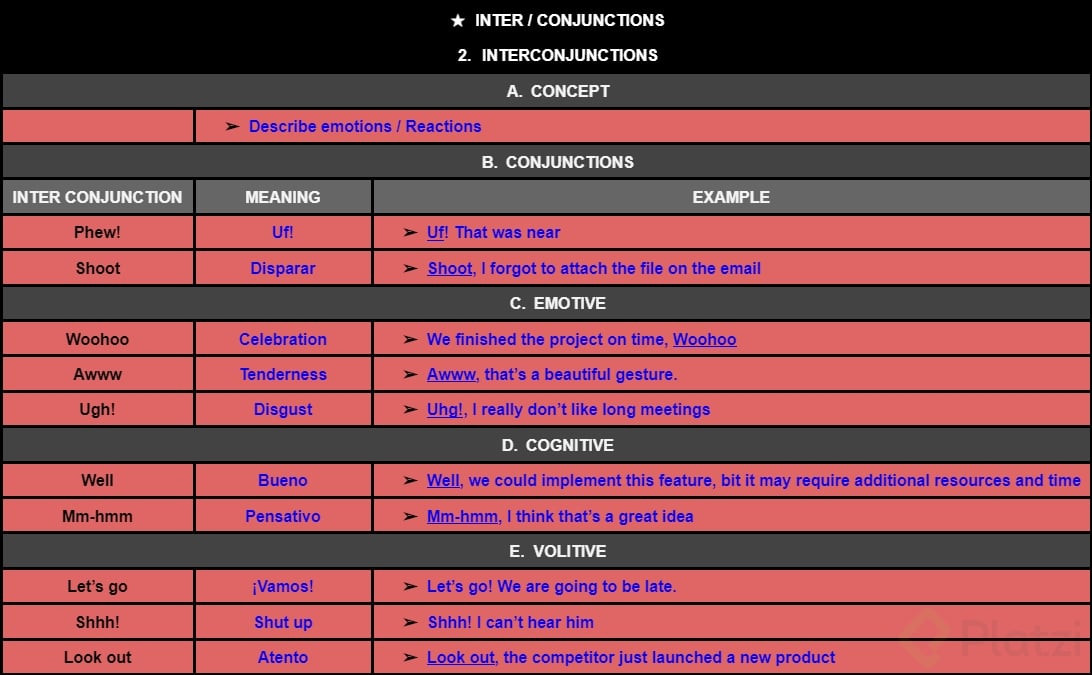Select the "Let's go" cell
Viewport: 1092px width, 675px height.
(x=97, y=586)
